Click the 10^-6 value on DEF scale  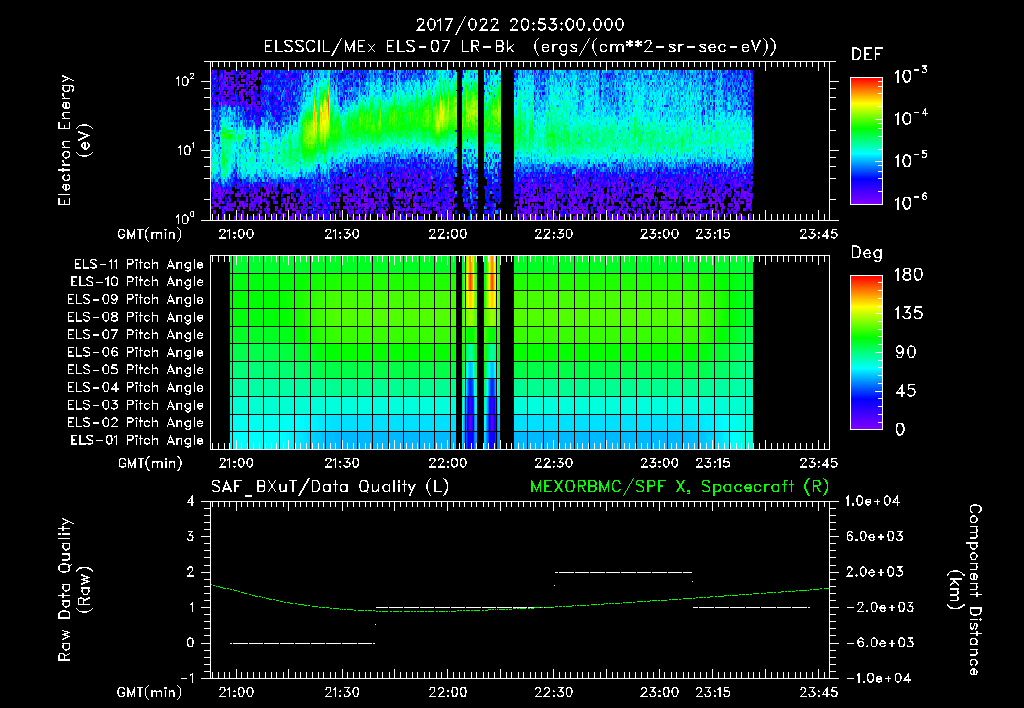910,202
